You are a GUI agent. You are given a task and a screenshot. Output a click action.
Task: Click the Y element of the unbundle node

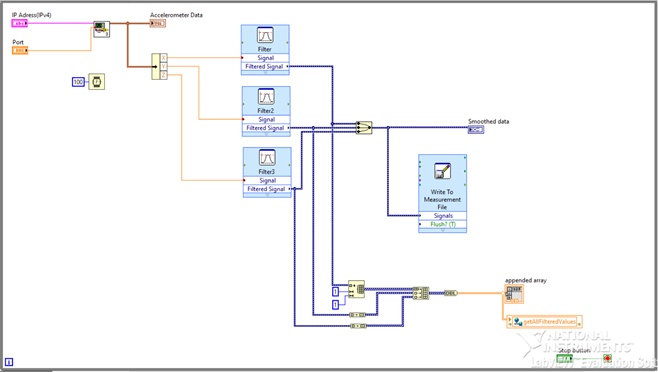163,66
